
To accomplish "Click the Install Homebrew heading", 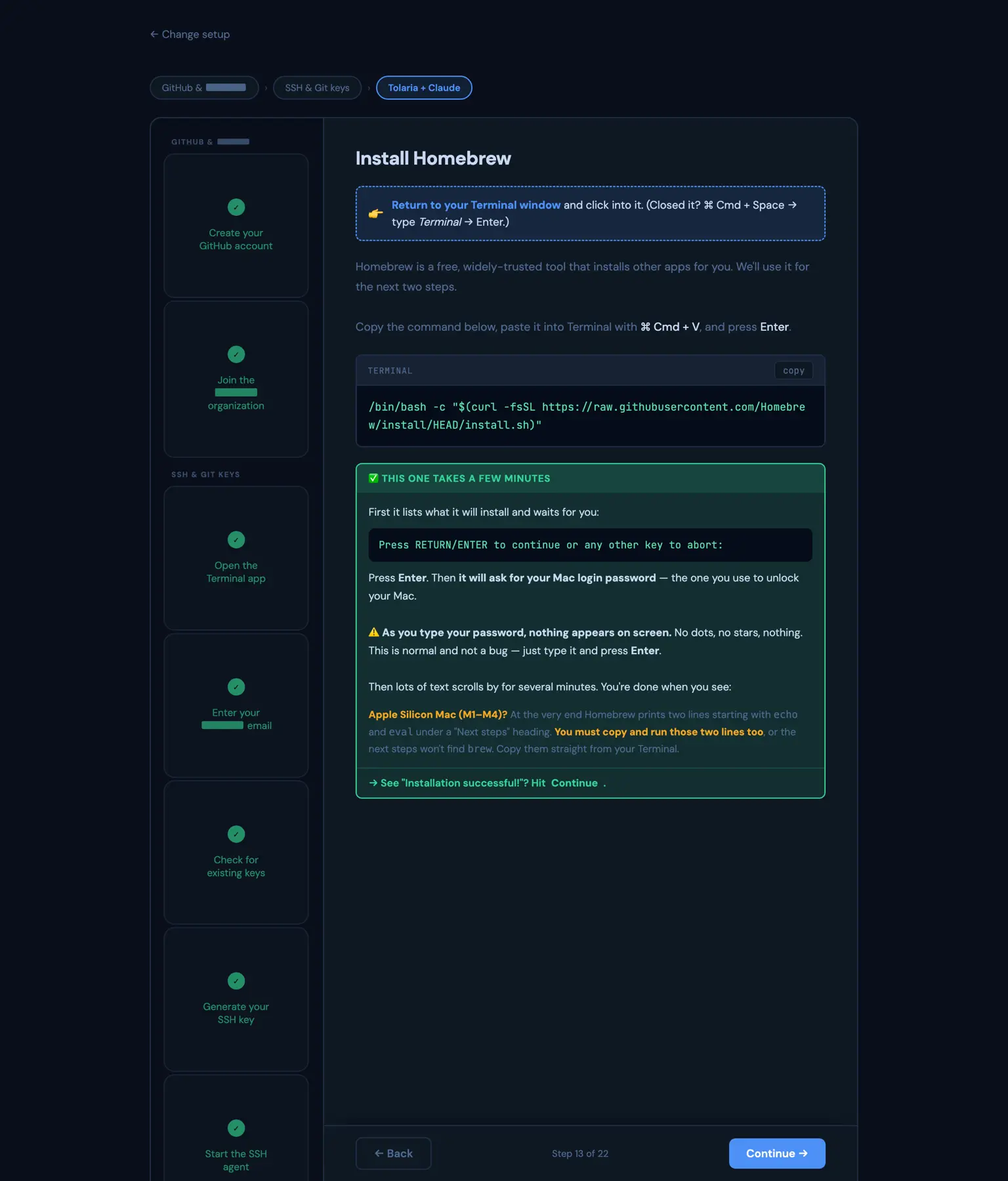I will 433,158.
